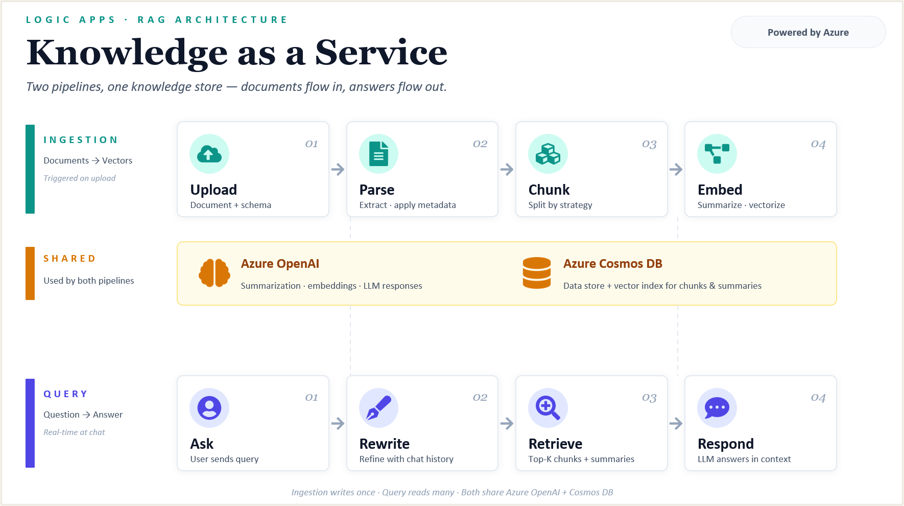Click 'Summarization · embeddings · LLM responses' text

(x=332, y=285)
